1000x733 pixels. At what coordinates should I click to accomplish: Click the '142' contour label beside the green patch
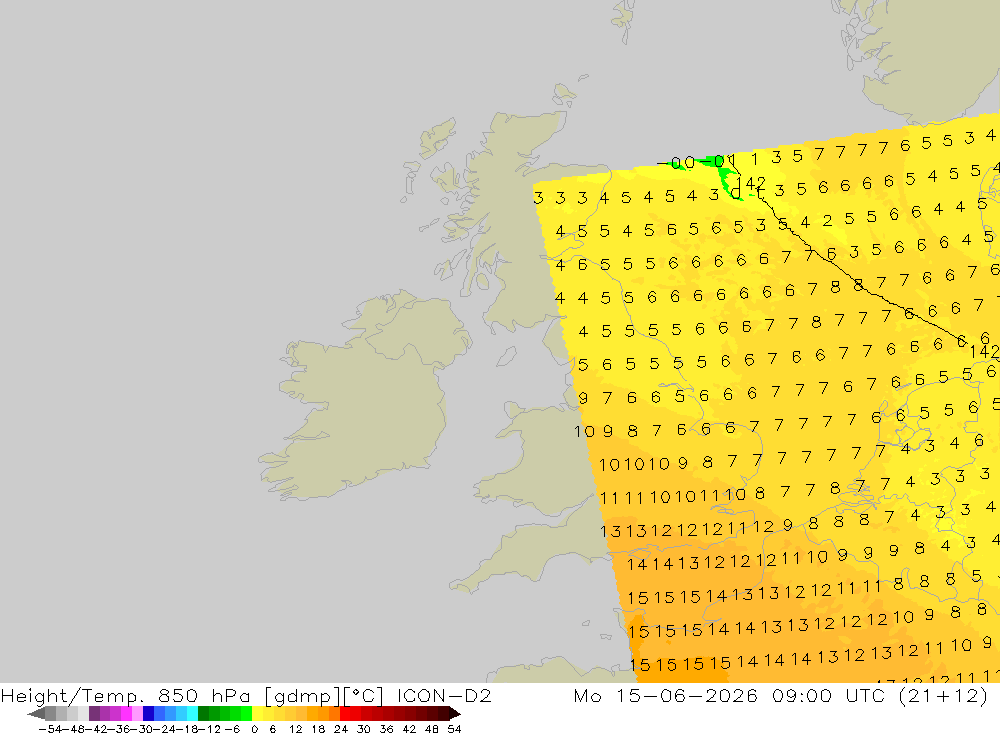751,183
